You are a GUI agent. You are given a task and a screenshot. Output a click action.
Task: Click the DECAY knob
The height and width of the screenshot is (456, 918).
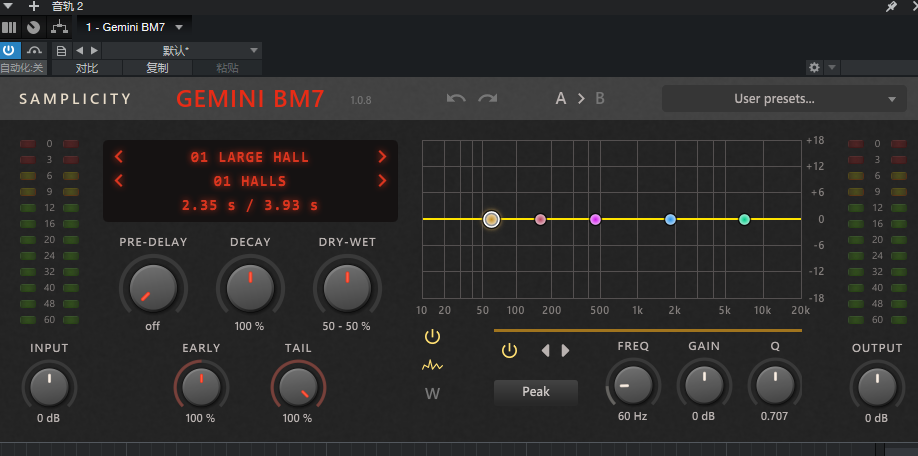[250, 288]
